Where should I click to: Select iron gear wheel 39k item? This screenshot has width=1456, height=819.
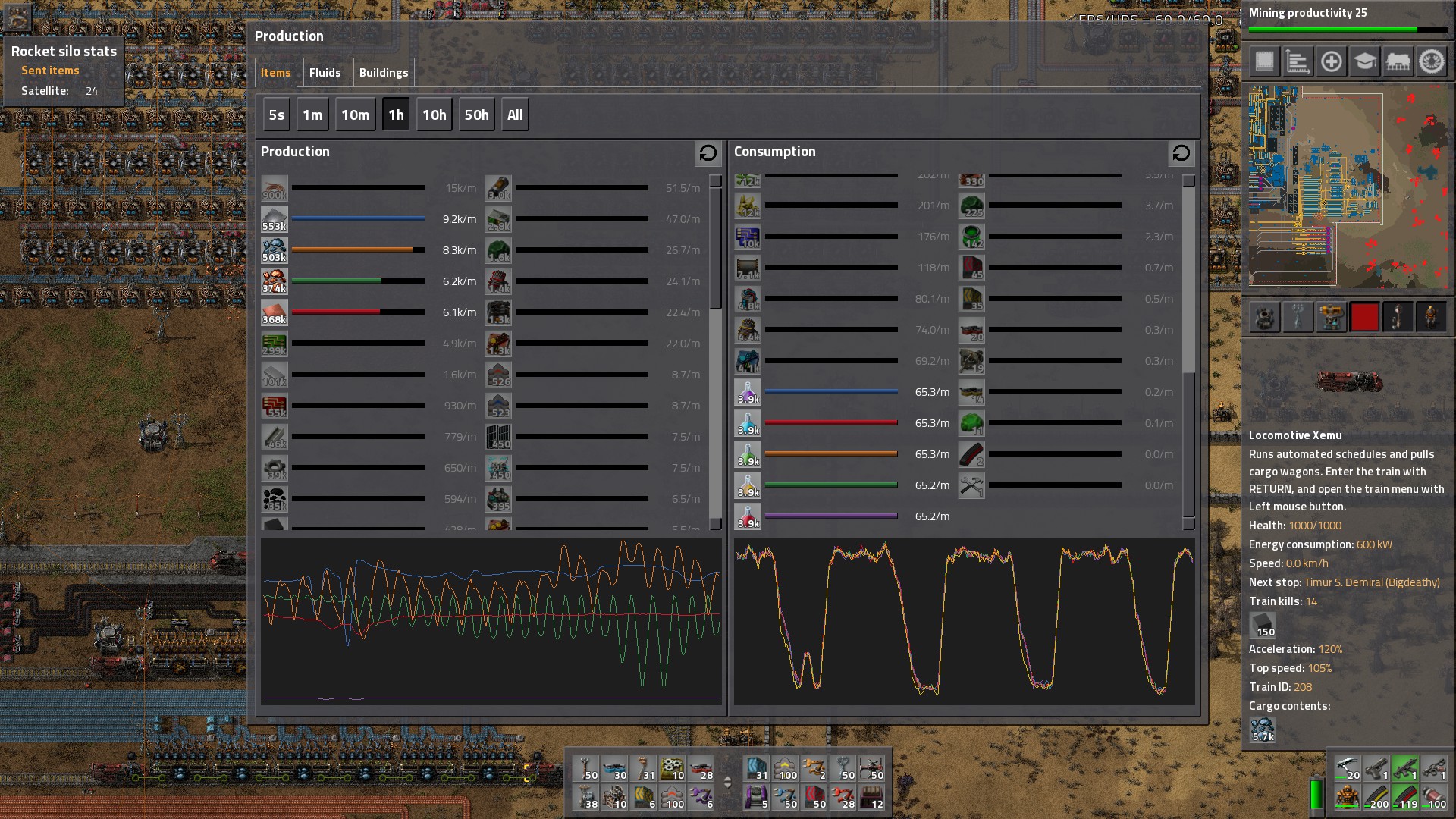[275, 468]
